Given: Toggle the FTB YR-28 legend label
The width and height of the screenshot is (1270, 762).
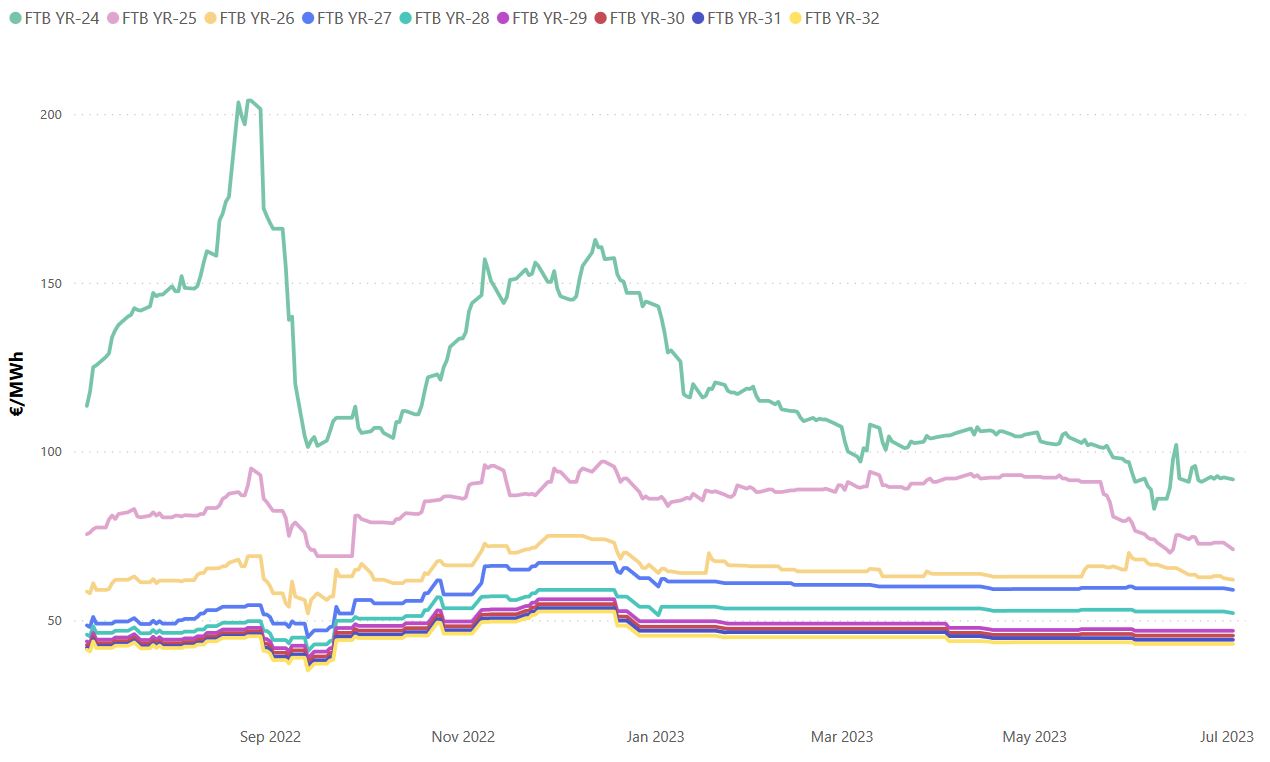Looking at the screenshot, I should [452, 18].
